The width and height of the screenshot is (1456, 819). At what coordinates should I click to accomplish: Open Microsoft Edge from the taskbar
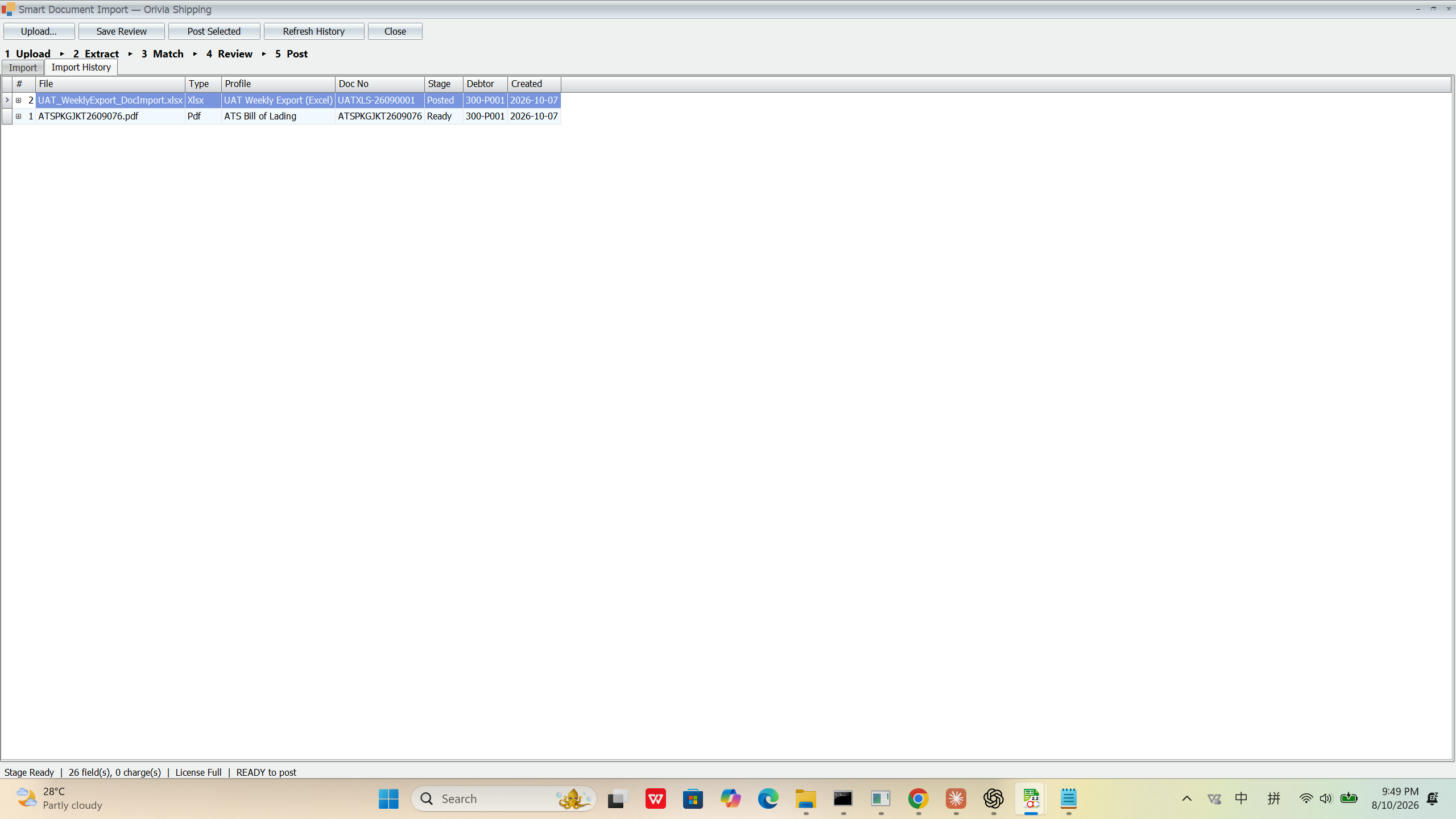click(x=768, y=799)
